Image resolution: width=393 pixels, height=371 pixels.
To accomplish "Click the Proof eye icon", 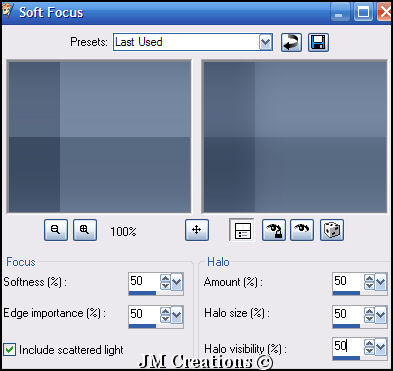I will pos(302,230).
